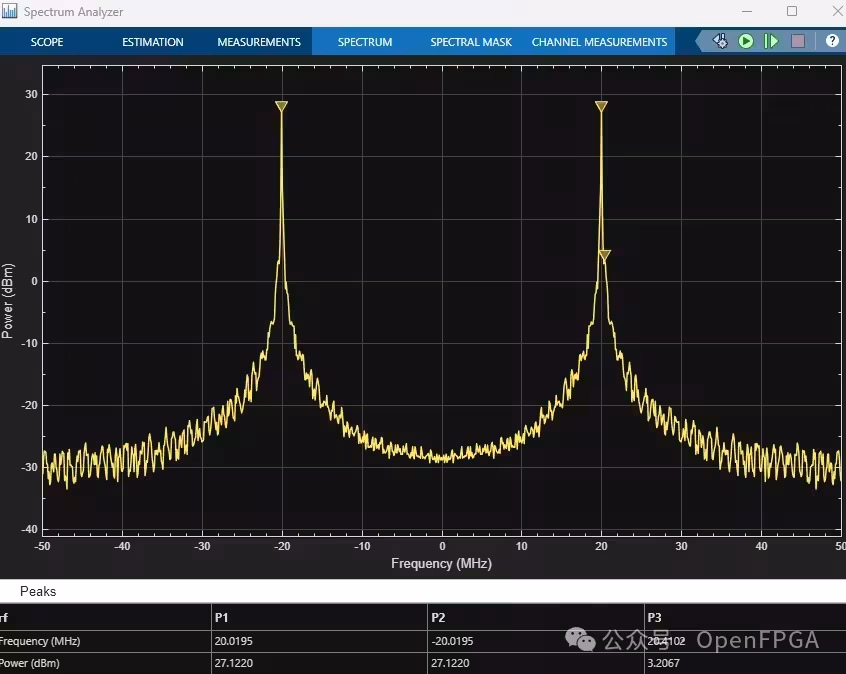This screenshot has height=674, width=846.
Task: Click the P2 frequency value -20.0195
Action: click(x=452, y=641)
